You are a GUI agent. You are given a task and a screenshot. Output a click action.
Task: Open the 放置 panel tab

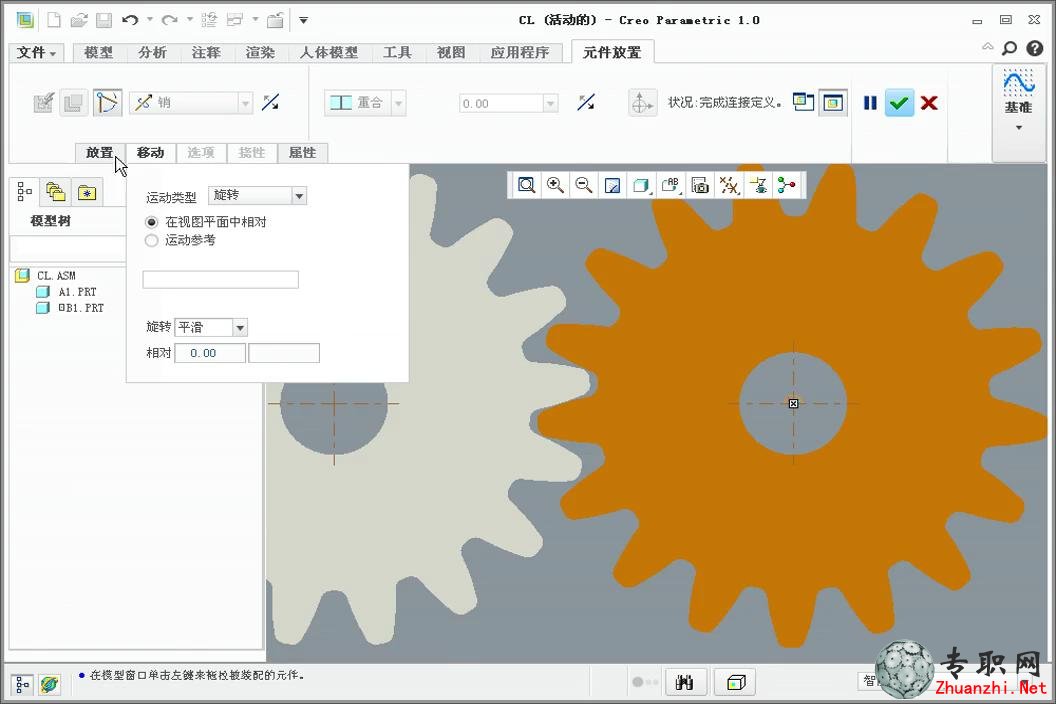point(100,153)
